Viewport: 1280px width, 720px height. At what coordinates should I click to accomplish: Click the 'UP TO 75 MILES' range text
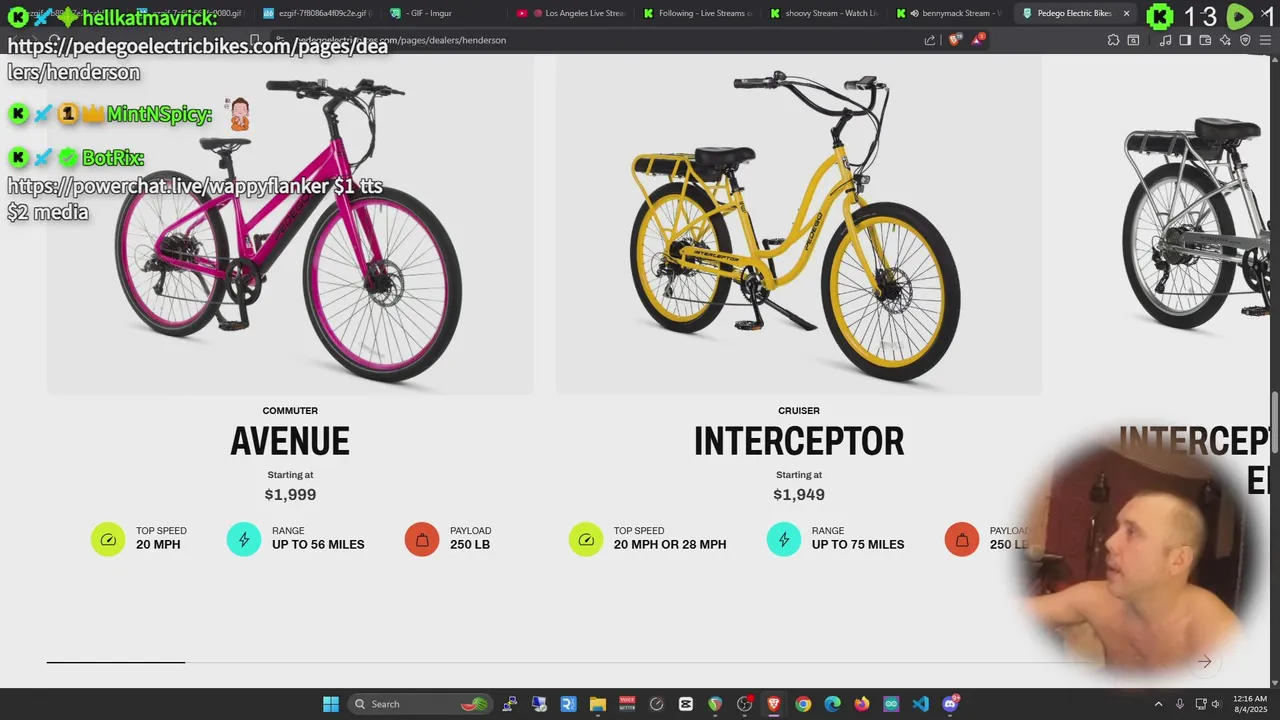click(x=858, y=545)
